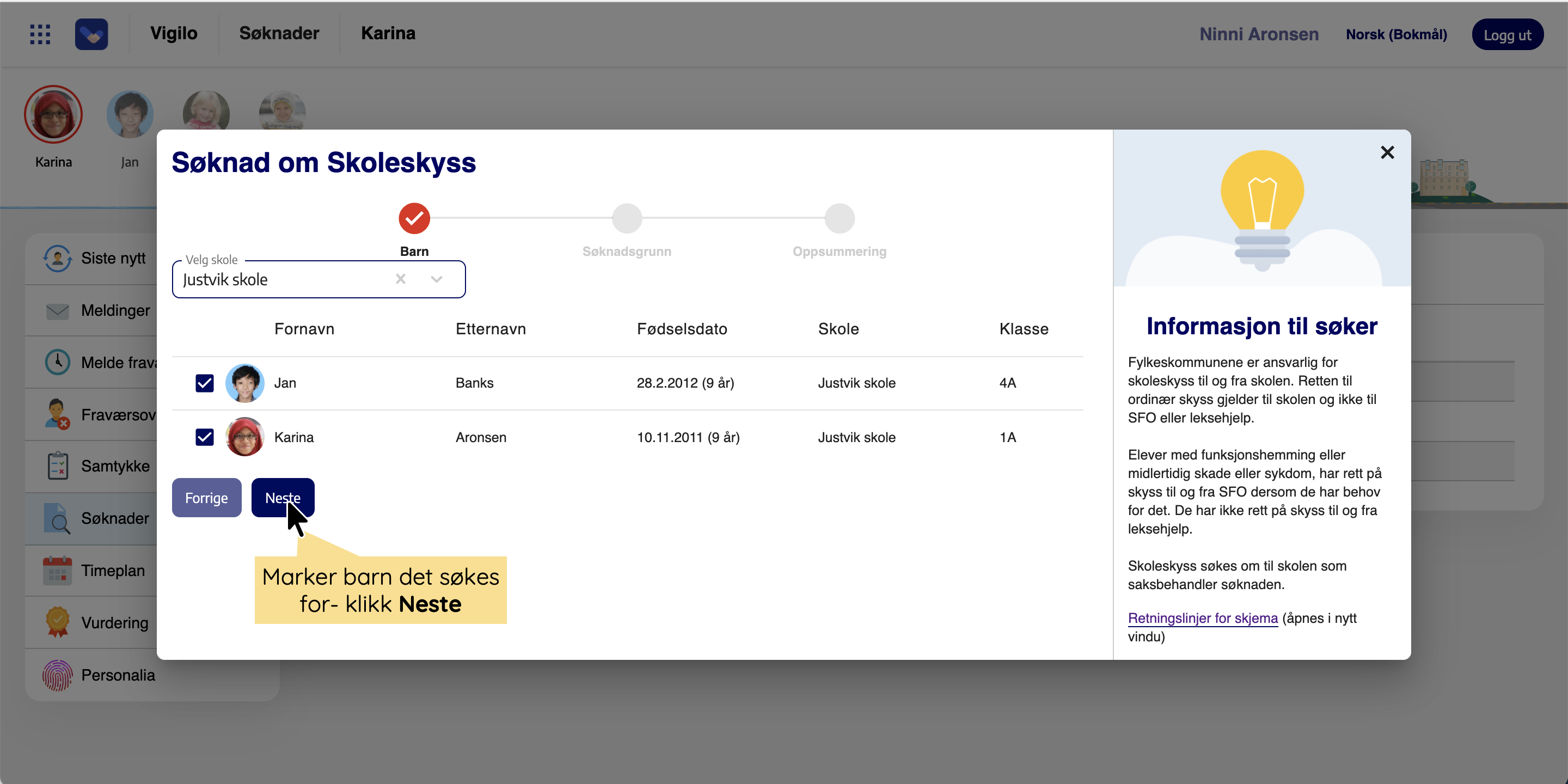This screenshot has height=784, width=1568.
Task: Open Samtykke clipboard icon
Action: pos(57,466)
